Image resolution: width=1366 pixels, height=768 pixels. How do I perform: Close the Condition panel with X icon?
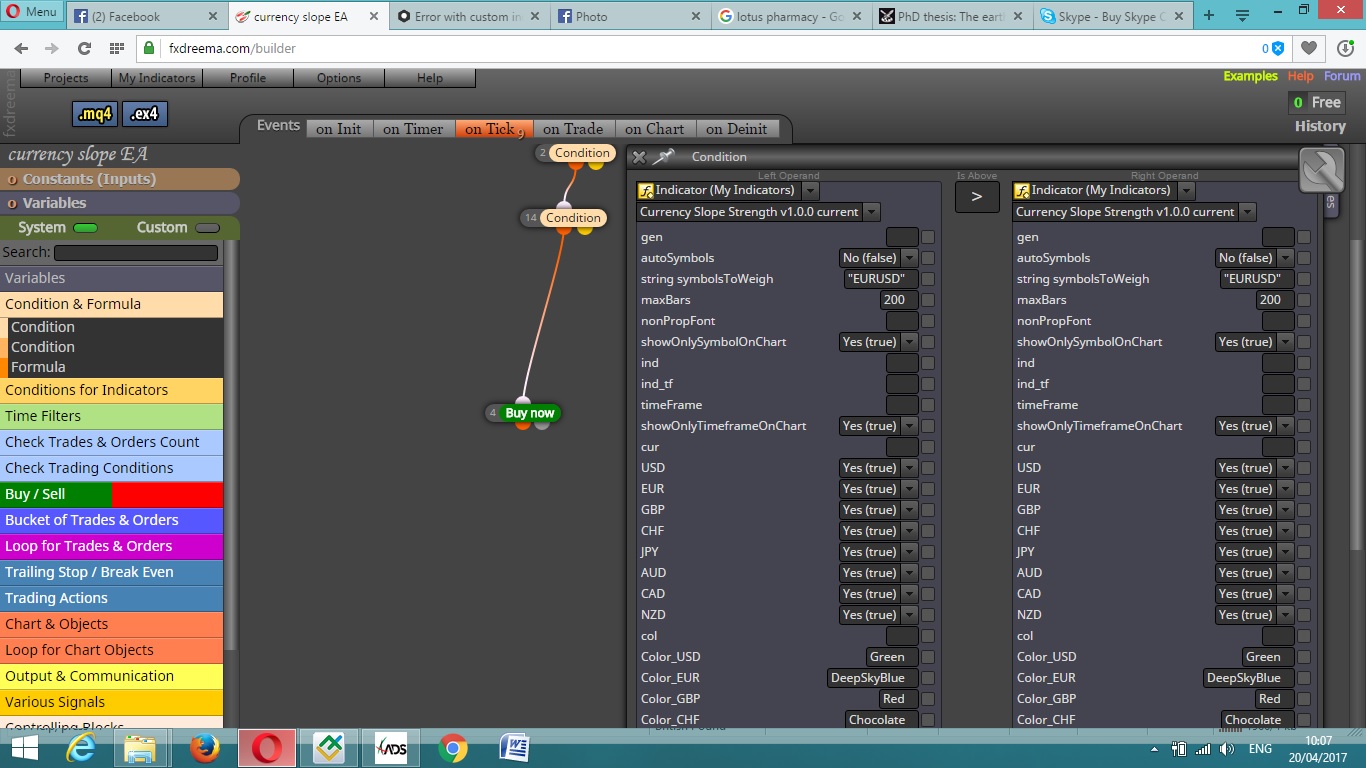click(x=639, y=157)
